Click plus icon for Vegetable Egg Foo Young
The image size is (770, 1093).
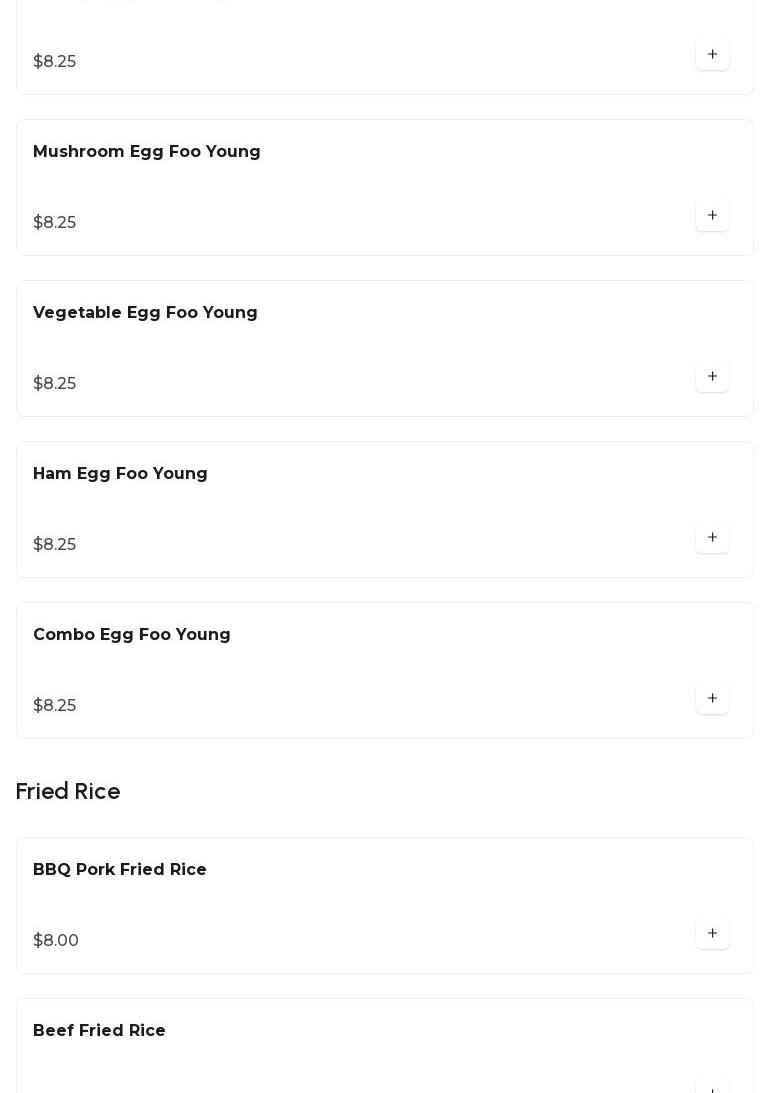click(x=712, y=377)
